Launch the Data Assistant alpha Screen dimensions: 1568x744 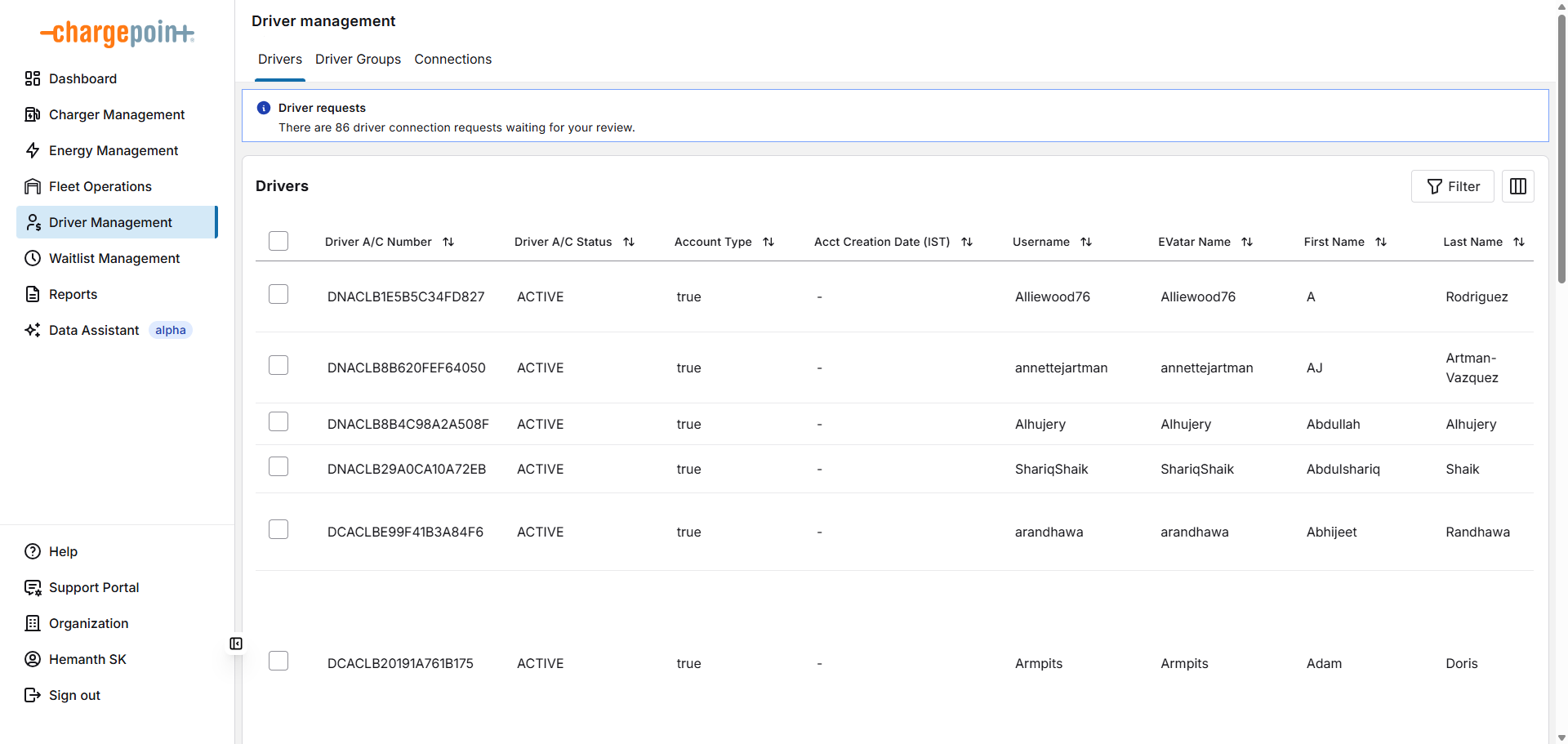pyautogui.click(x=94, y=330)
